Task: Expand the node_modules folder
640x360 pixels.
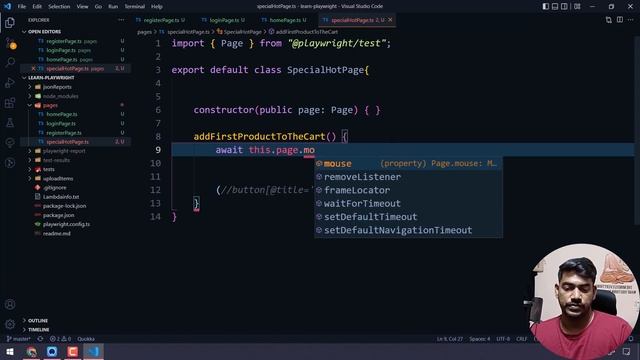Action: [x=29, y=96]
